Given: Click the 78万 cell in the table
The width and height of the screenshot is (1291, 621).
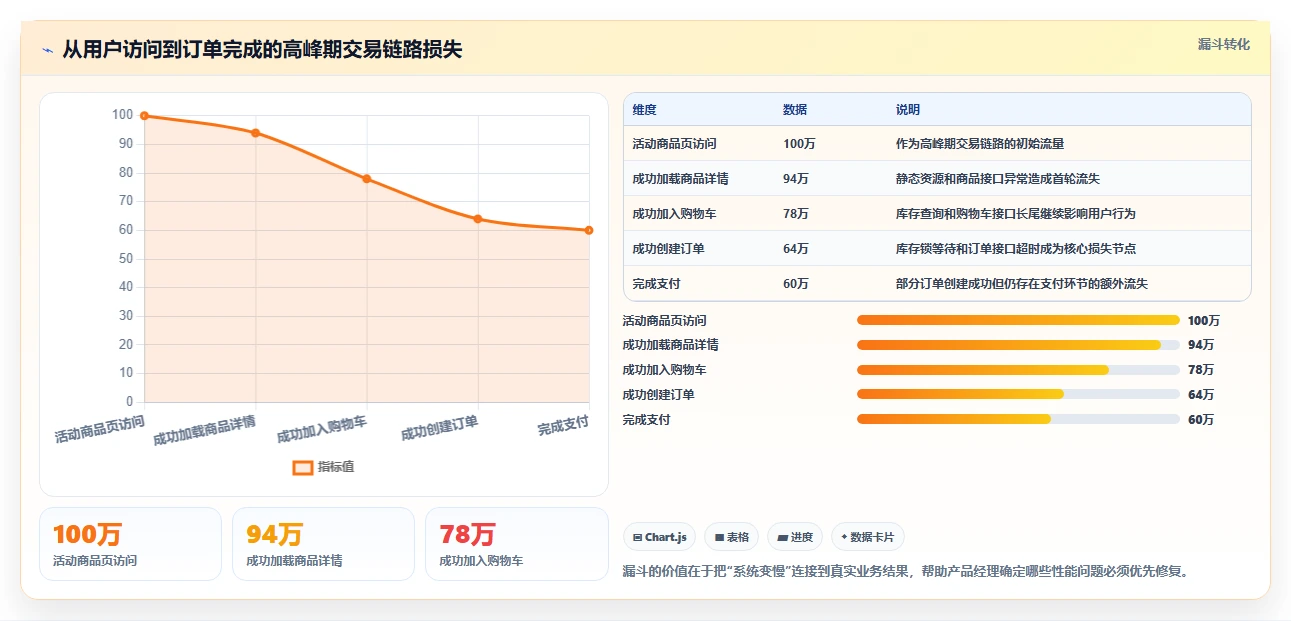Looking at the screenshot, I should click(796, 214).
